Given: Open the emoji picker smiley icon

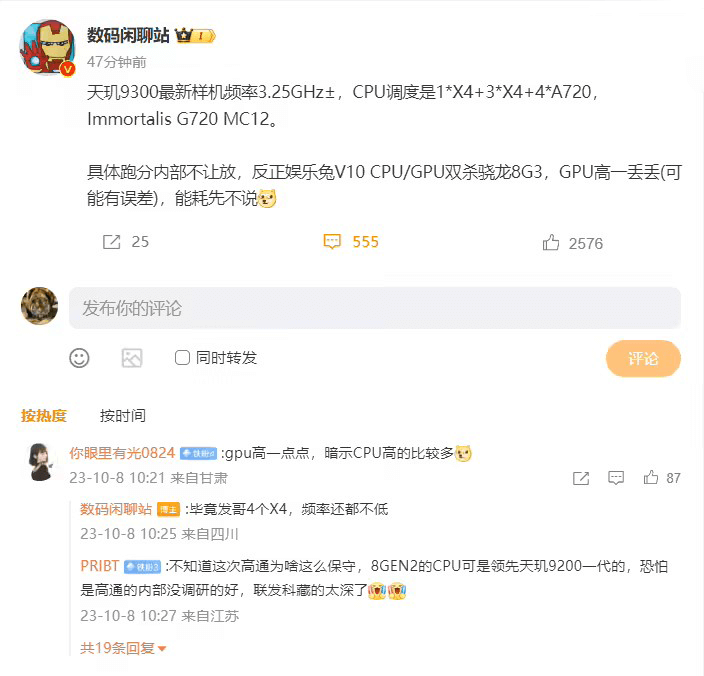Looking at the screenshot, I should point(79,358).
